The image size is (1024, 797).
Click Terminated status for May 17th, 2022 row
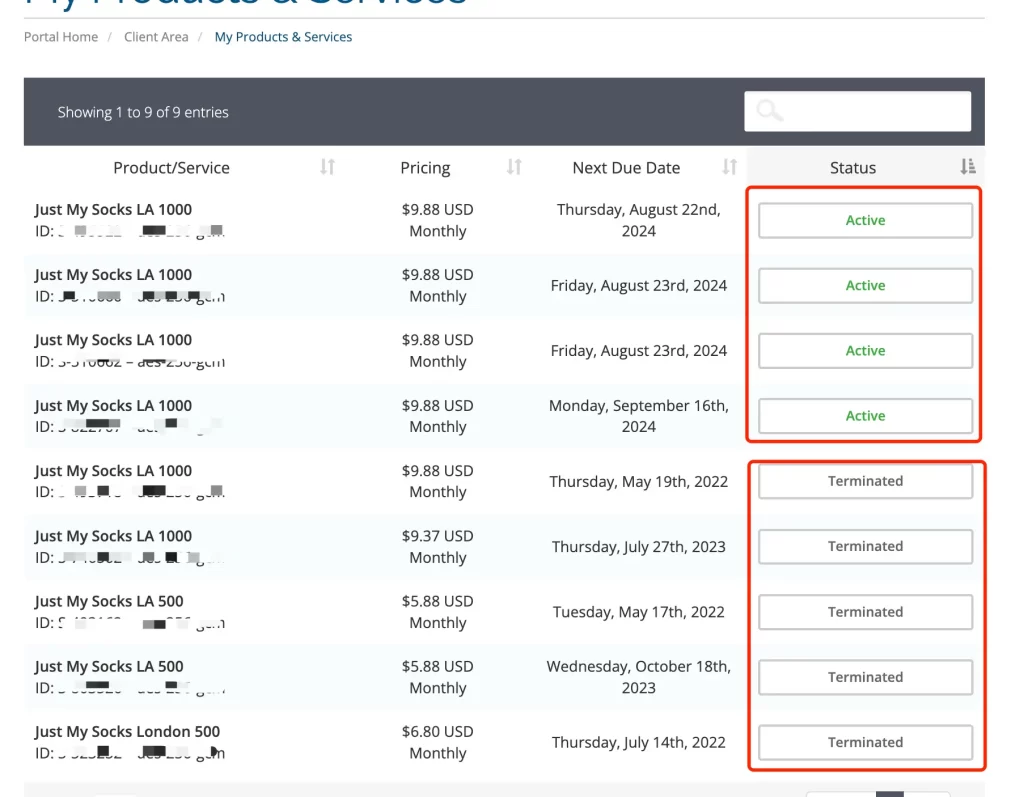865,611
